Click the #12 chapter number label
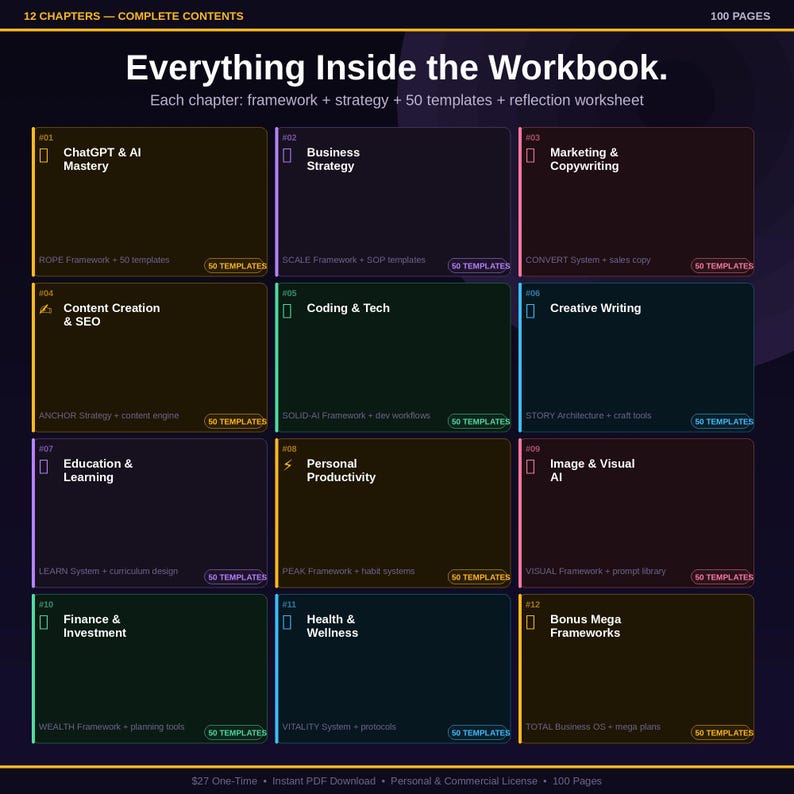The height and width of the screenshot is (794, 794). (x=533, y=604)
